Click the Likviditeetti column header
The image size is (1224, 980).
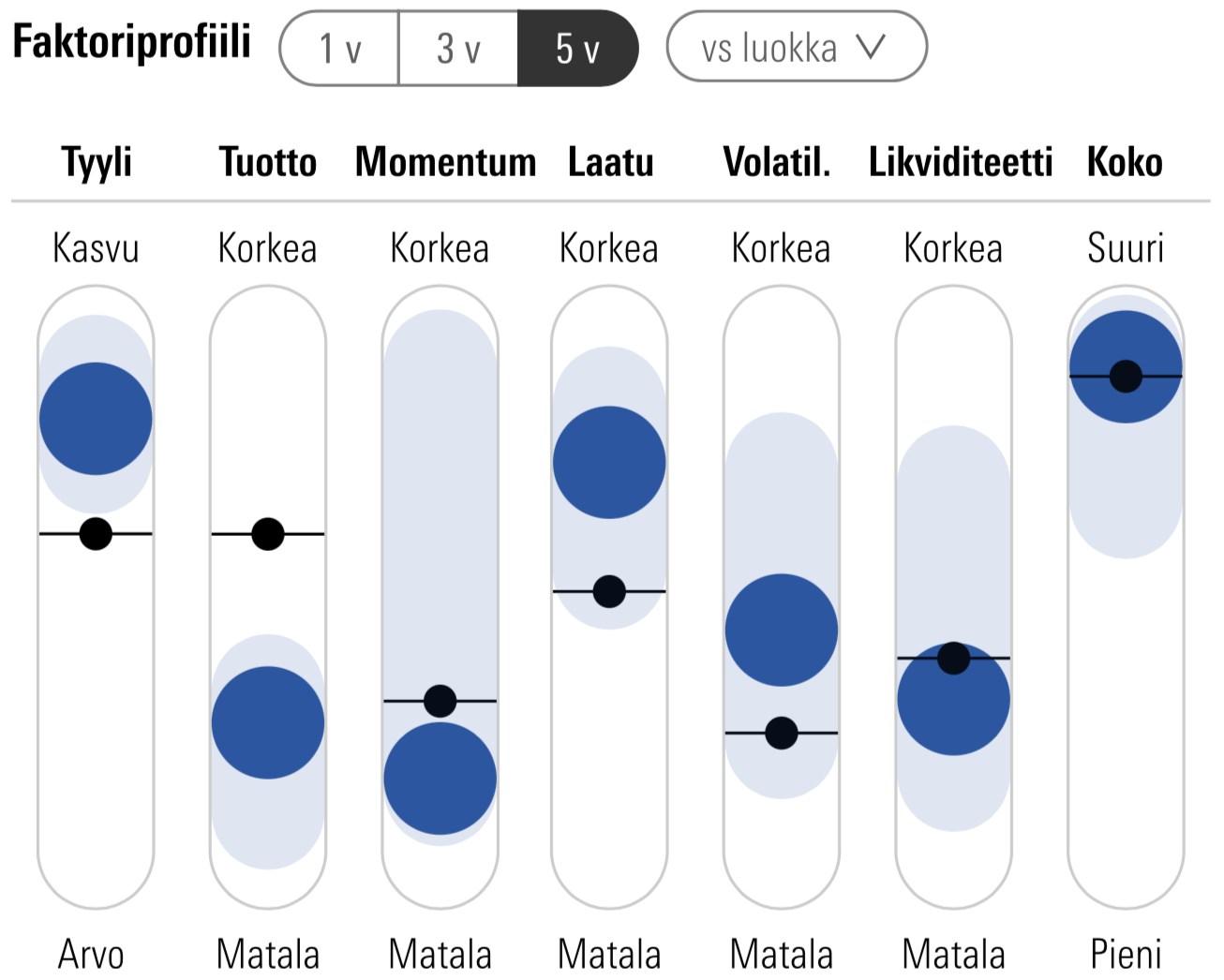click(961, 162)
